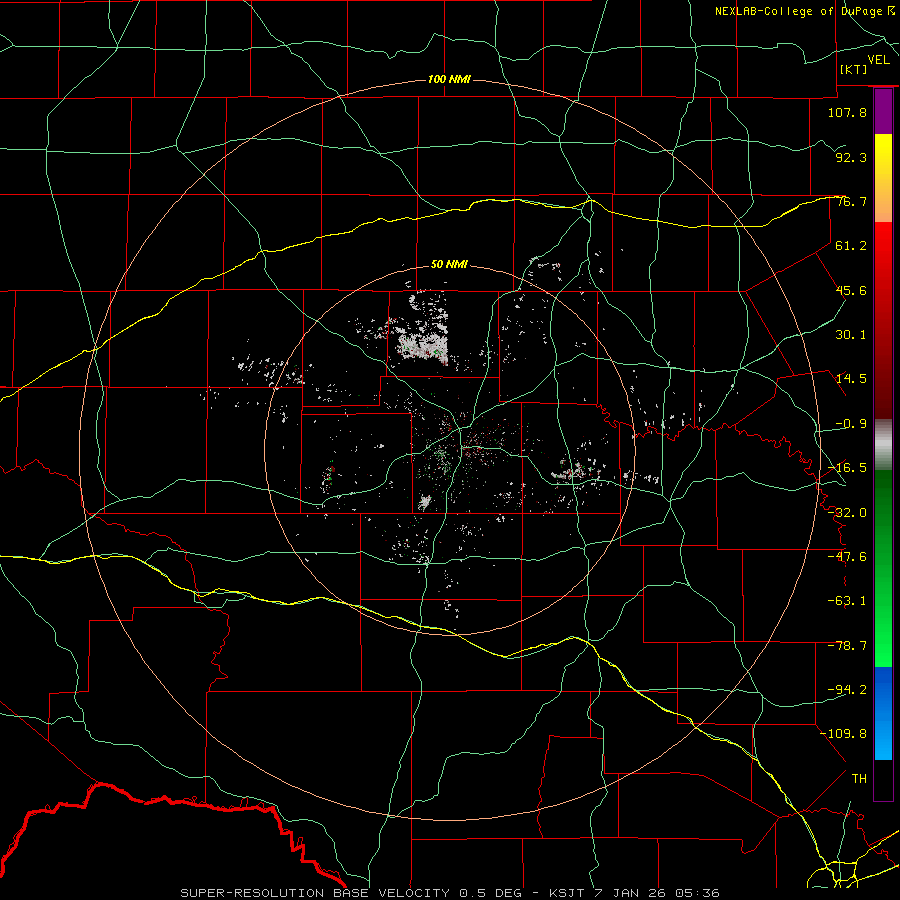The width and height of the screenshot is (900, 900).
Task: Click the 100 NMI range ring label
Action: coord(449,79)
